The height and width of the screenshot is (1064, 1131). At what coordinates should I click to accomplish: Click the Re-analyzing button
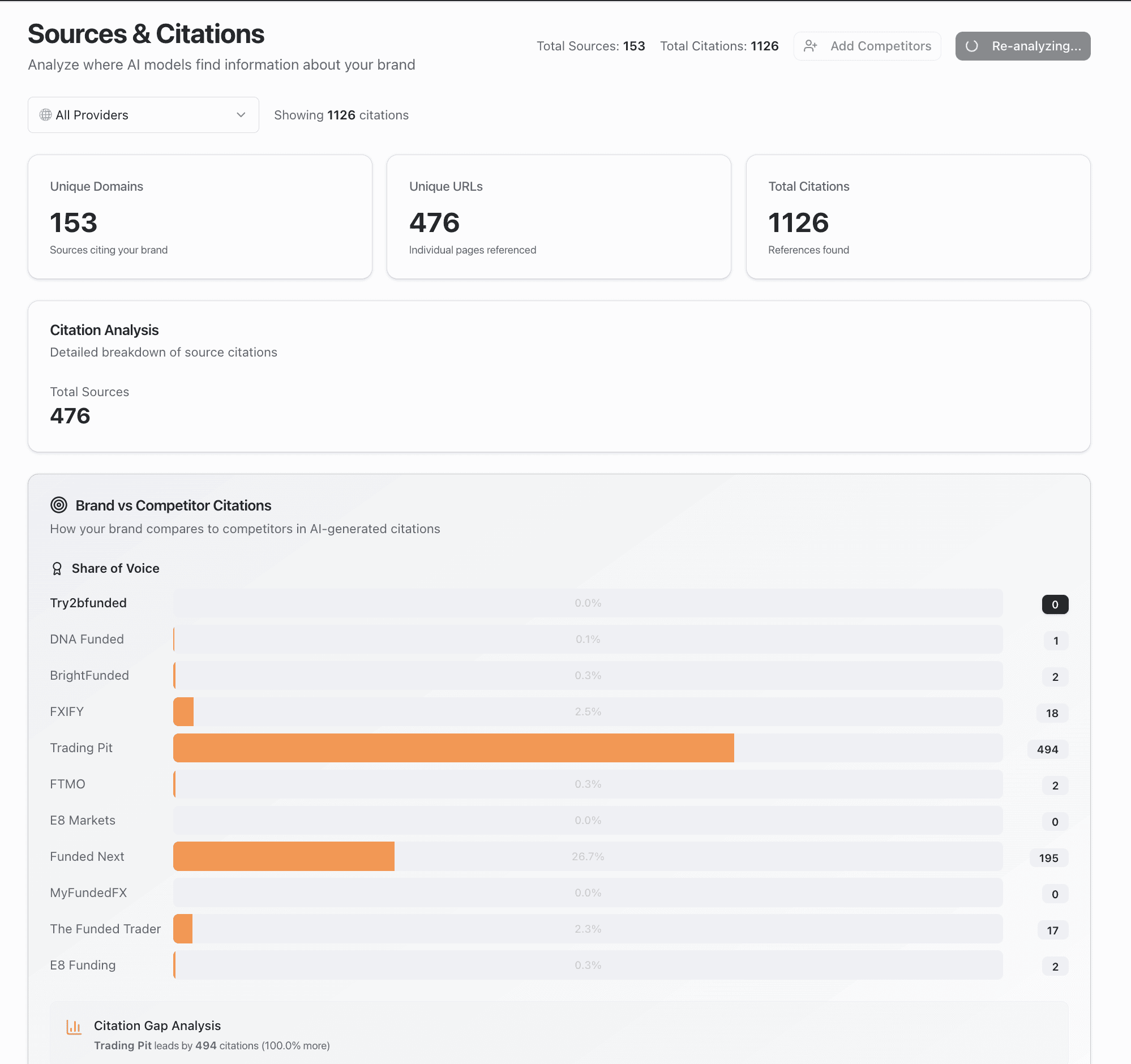(1022, 46)
